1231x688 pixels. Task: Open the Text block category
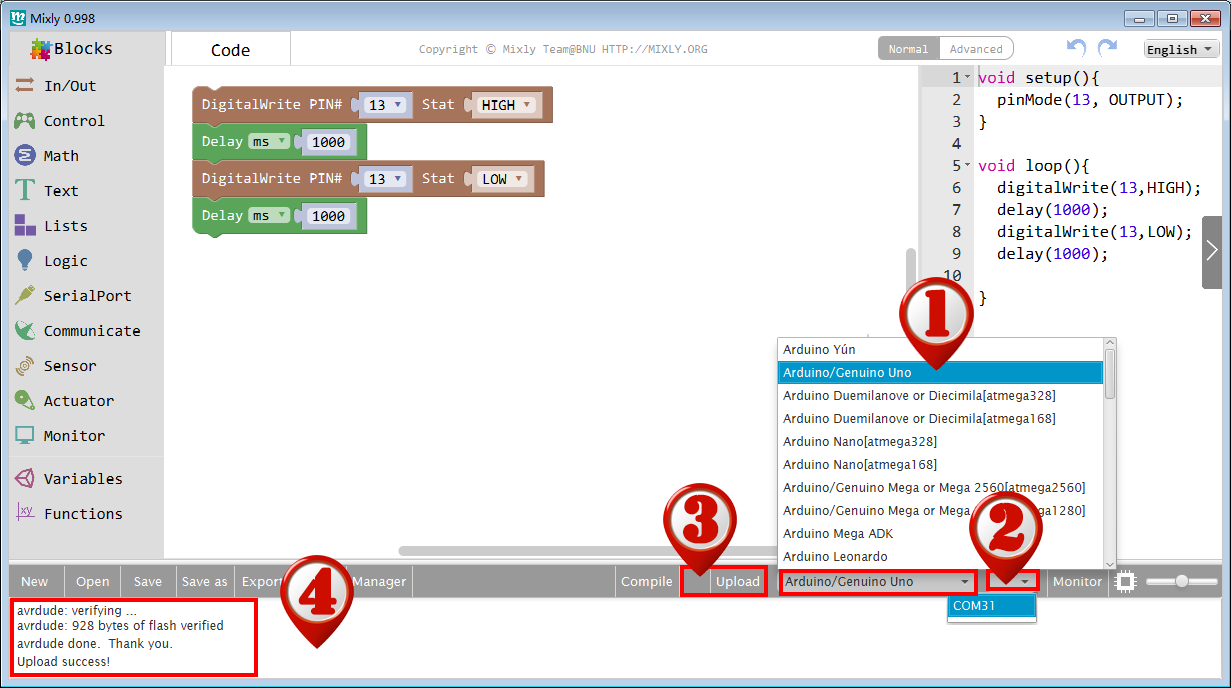(61, 191)
